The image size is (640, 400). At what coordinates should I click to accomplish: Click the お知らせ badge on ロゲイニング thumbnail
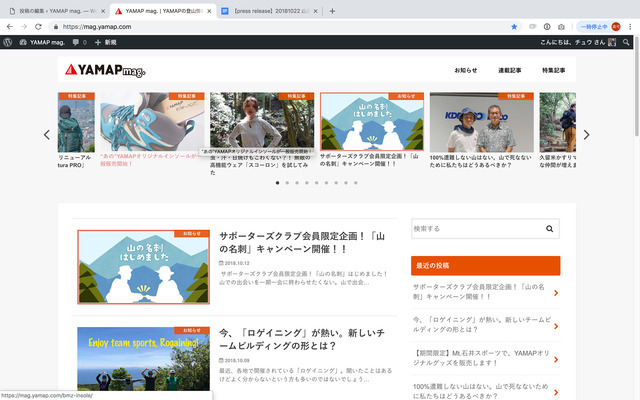(x=192, y=330)
